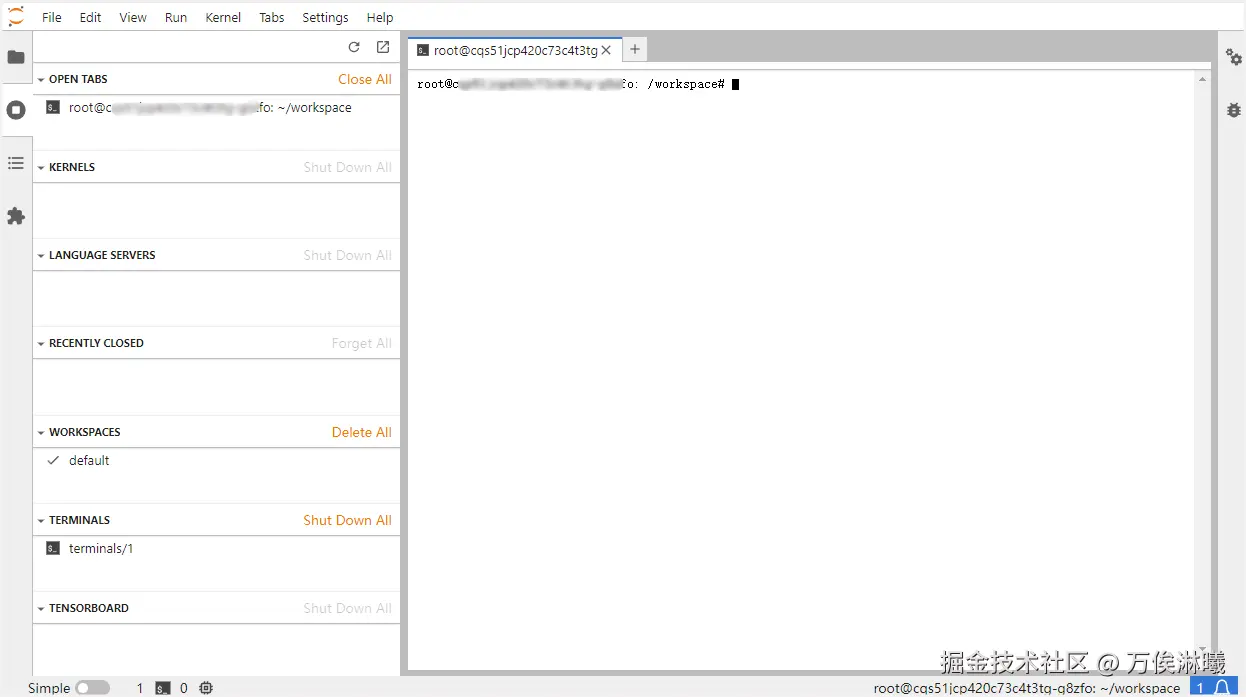Switch sessions panel to tree view icon
The height and width of the screenshot is (697, 1246).
tap(383, 47)
